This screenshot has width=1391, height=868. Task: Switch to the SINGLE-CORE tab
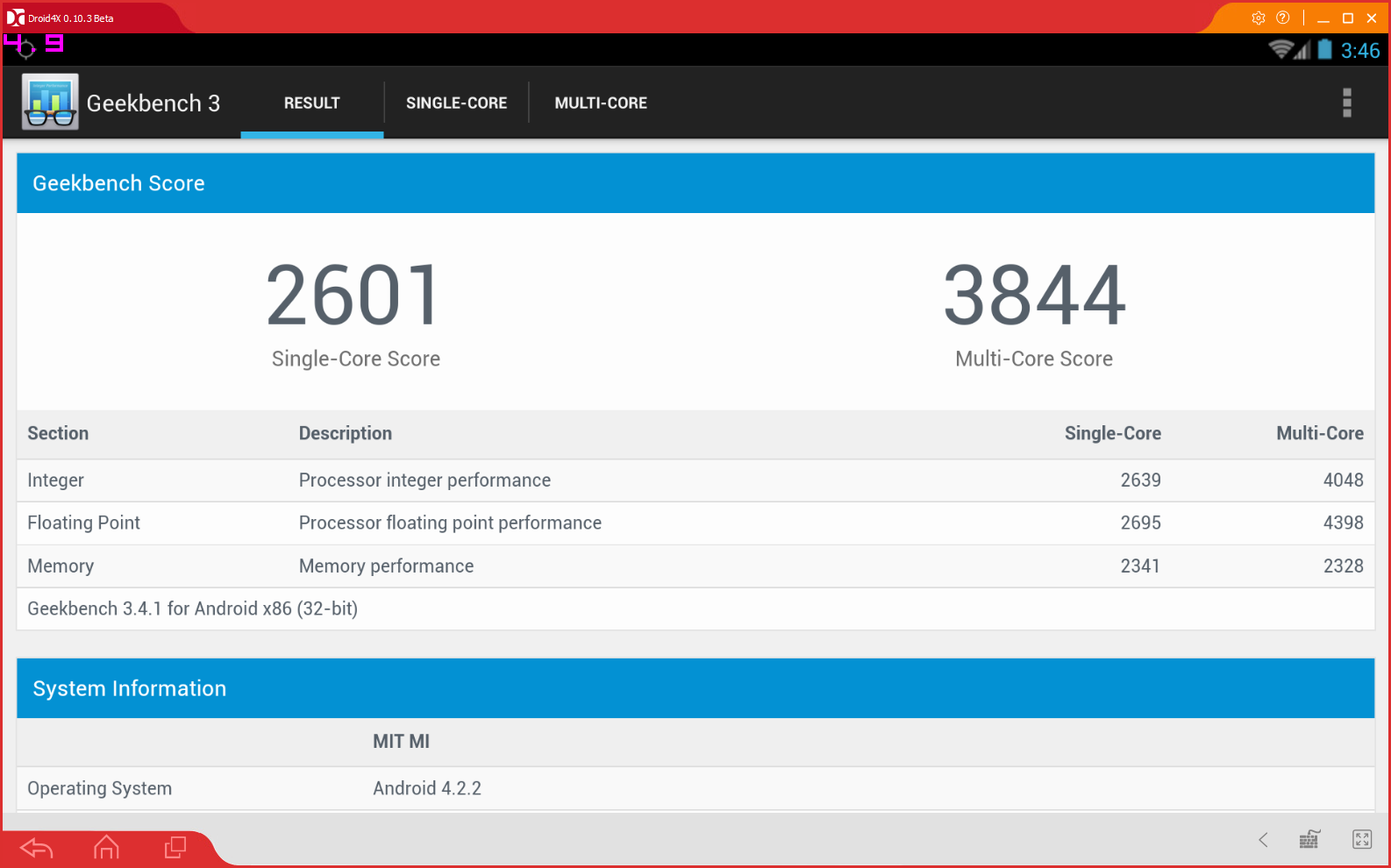click(x=457, y=103)
